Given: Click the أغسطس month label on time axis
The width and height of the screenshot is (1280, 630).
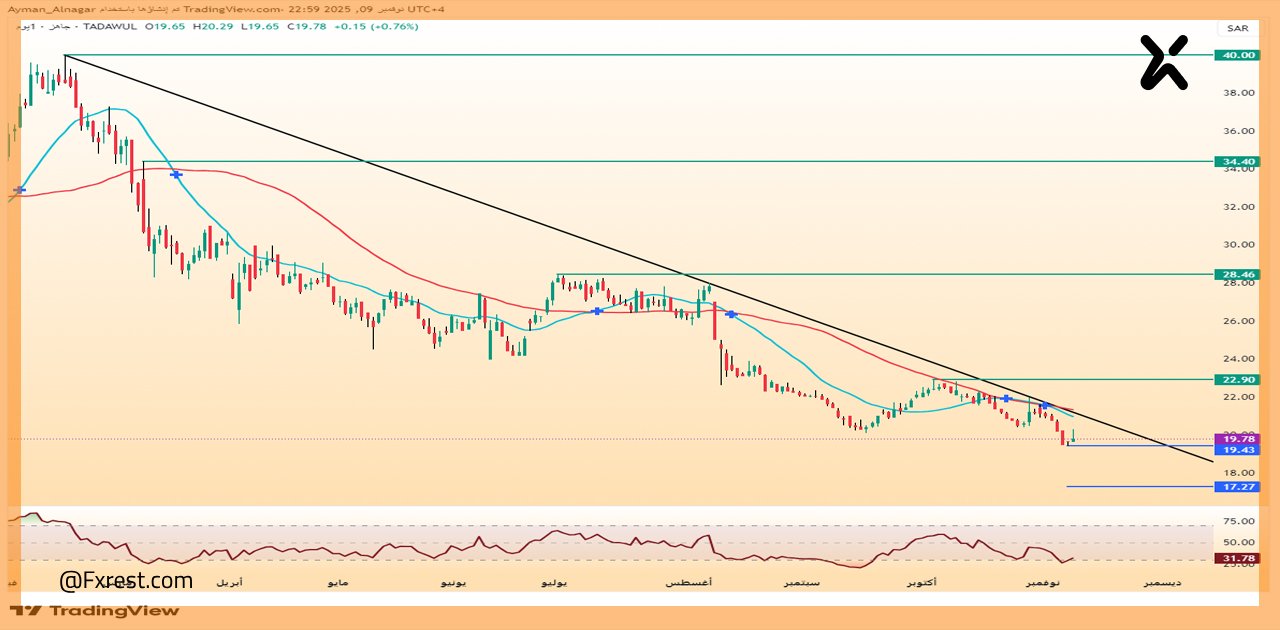Looking at the screenshot, I should tap(689, 582).
